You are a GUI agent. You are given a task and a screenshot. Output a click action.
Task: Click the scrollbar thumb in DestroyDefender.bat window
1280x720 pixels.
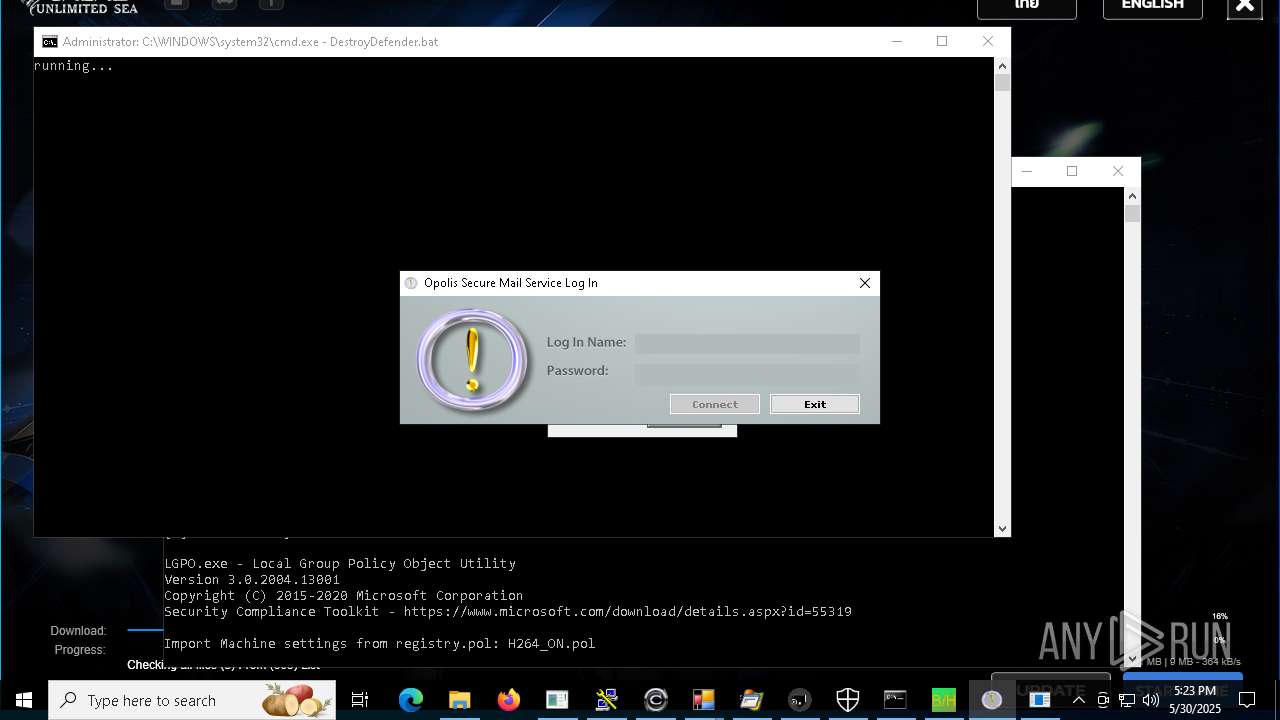[x=1002, y=83]
